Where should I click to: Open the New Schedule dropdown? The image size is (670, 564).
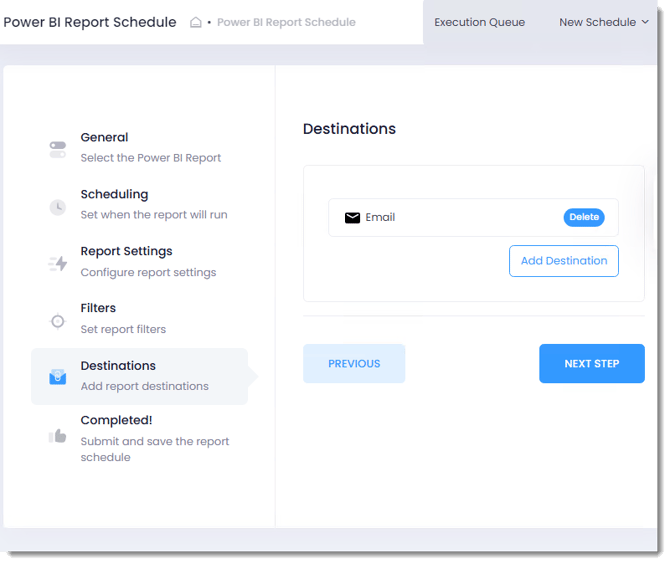[x=597, y=22]
